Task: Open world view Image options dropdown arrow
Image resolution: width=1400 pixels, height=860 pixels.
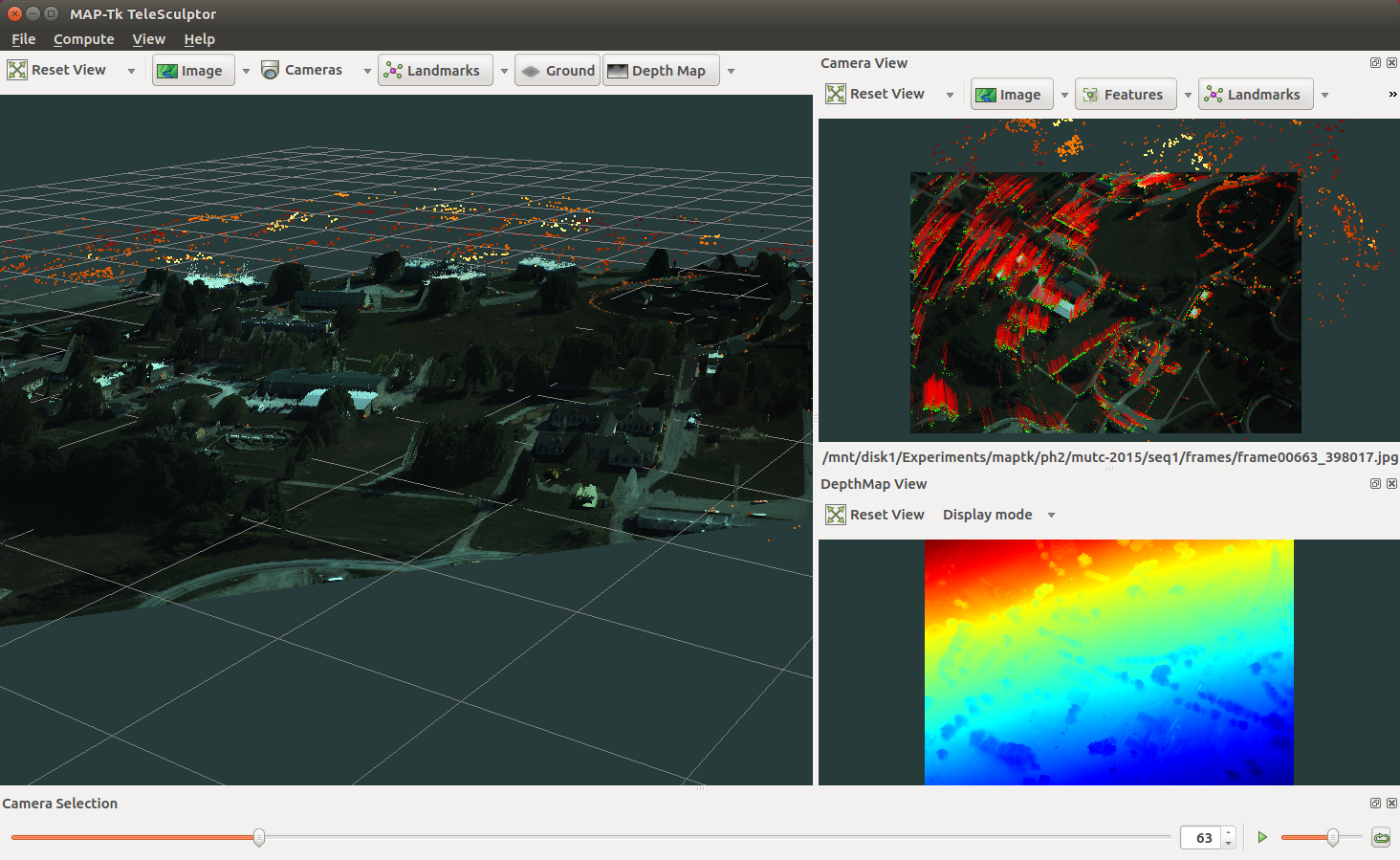Action: (x=246, y=71)
